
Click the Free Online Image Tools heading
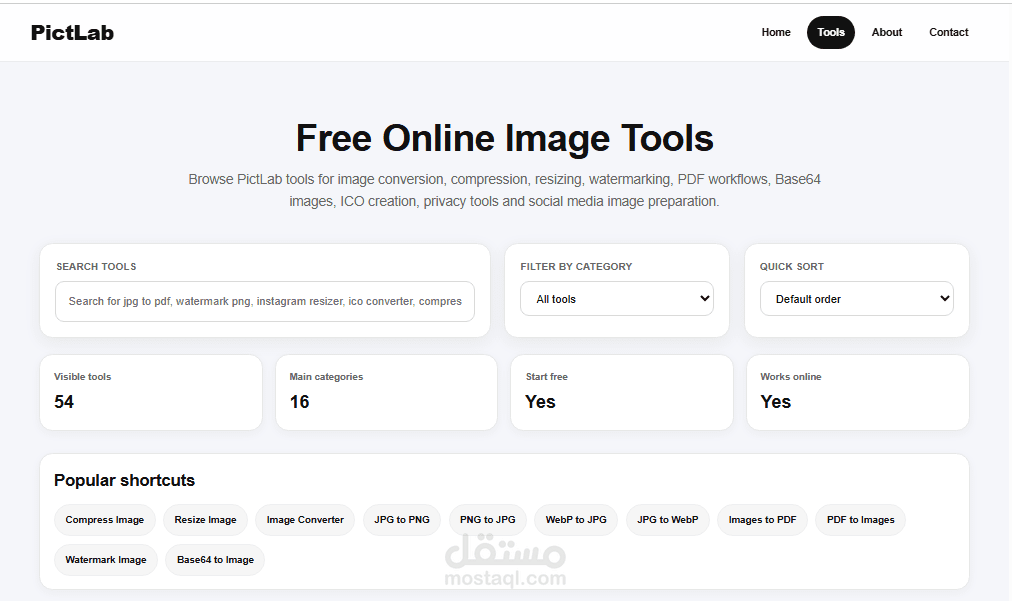coord(505,138)
